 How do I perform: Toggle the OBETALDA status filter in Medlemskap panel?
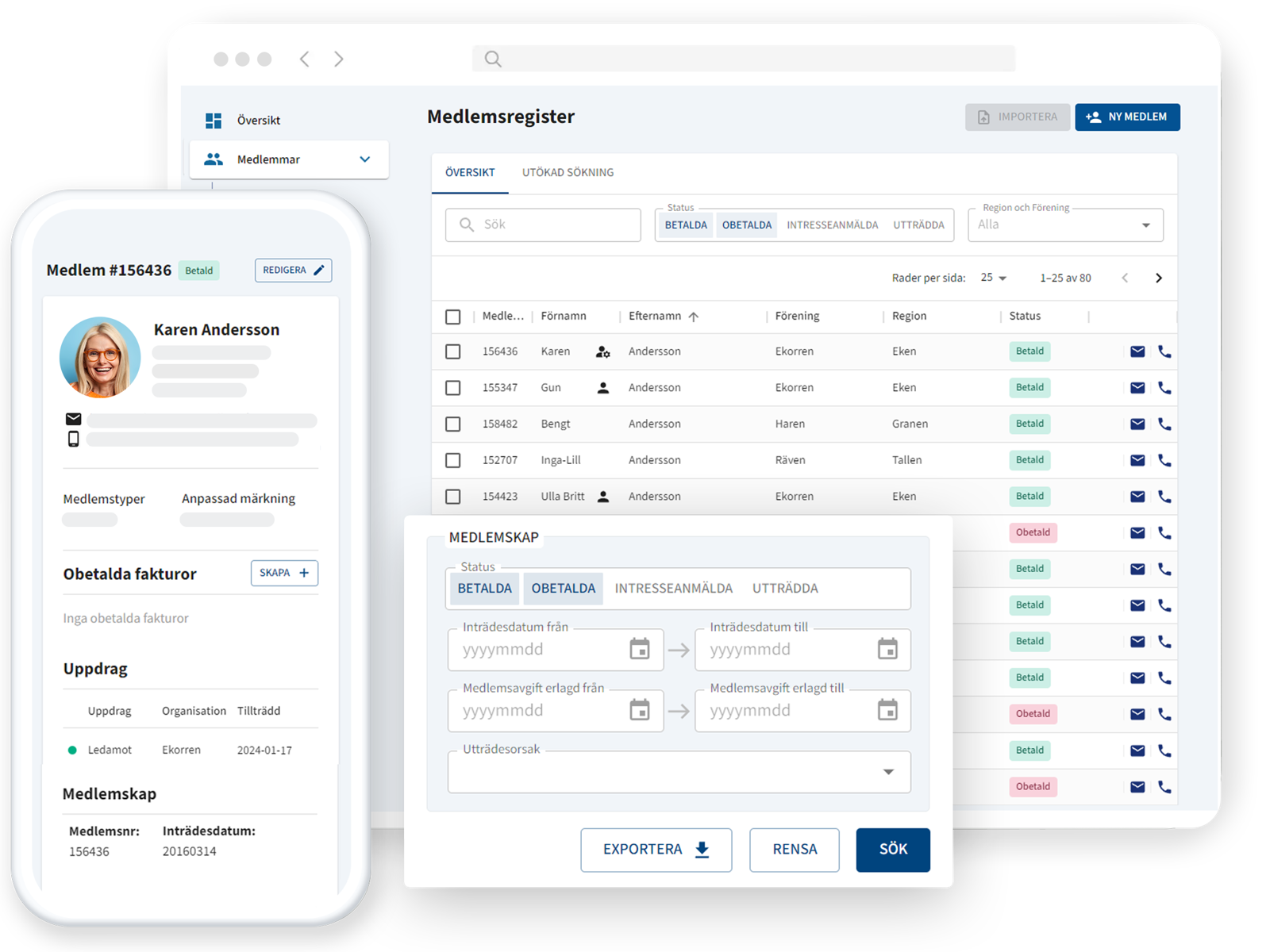click(563, 589)
